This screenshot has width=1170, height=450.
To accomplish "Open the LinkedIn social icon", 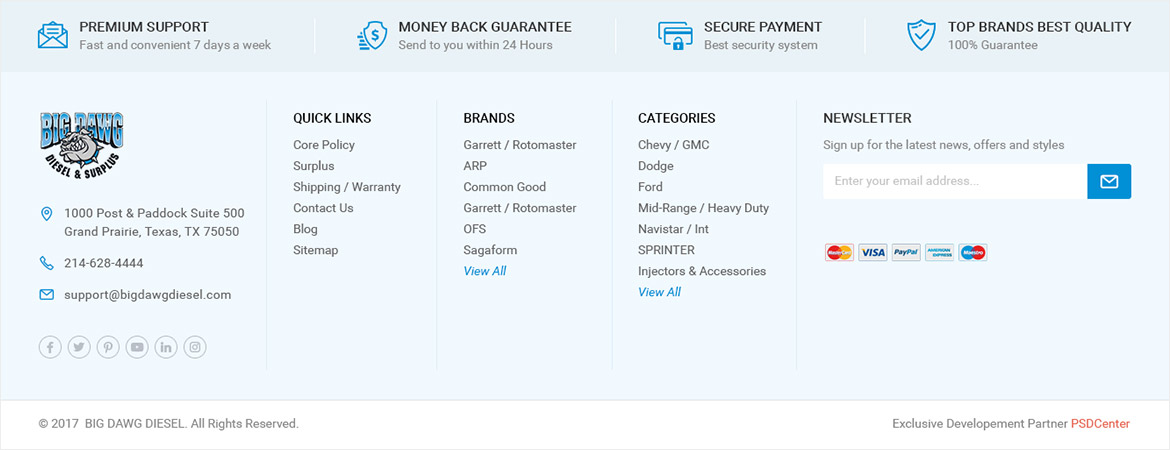I will (x=166, y=347).
